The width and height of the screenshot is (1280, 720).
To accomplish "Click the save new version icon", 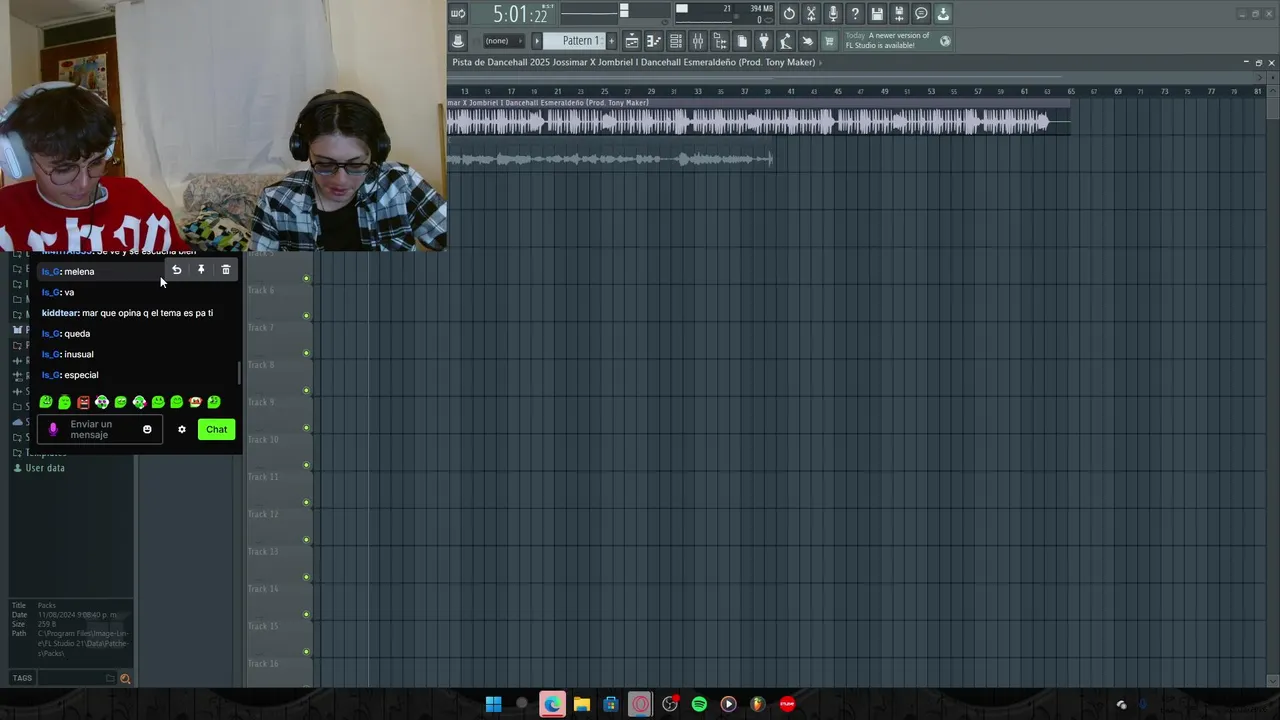I will pos(899,14).
